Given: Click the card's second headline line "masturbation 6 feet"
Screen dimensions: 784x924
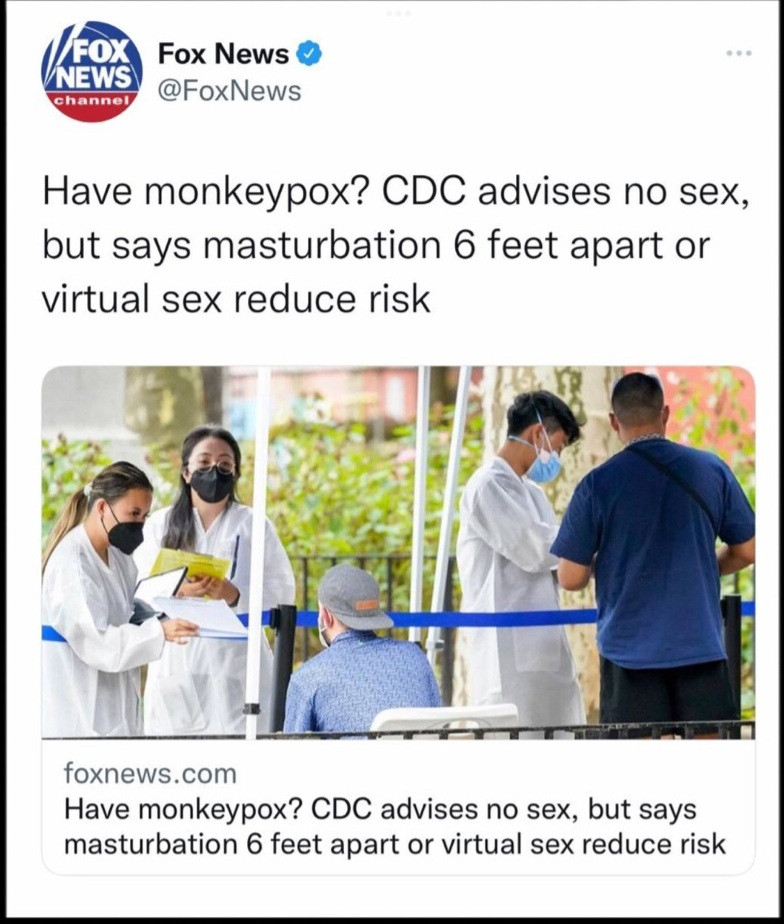Looking at the screenshot, I should pos(394,844).
